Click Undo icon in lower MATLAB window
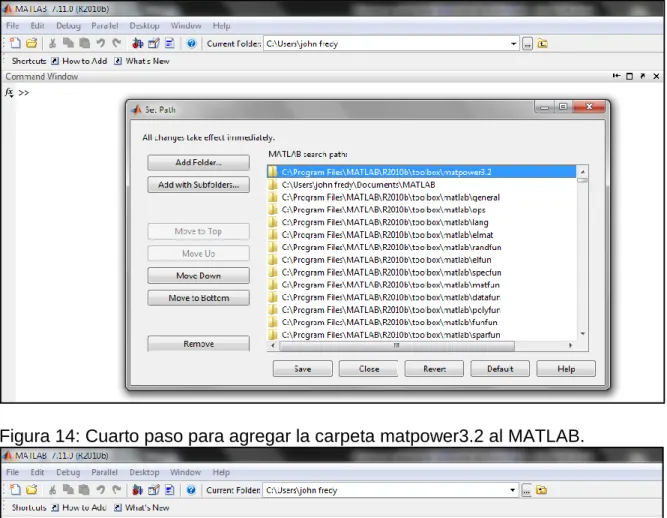The height and width of the screenshot is (518, 667). pyautogui.click(x=100, y=490)
